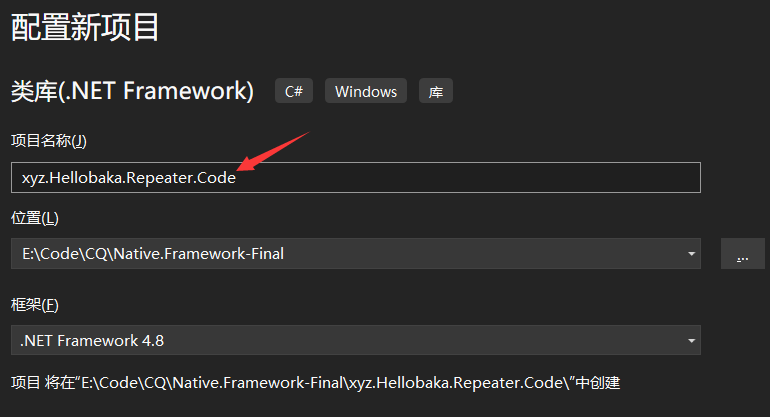Click the E:\Code\CQ\Native.Framework-Final path text

(x=153, y=254)
